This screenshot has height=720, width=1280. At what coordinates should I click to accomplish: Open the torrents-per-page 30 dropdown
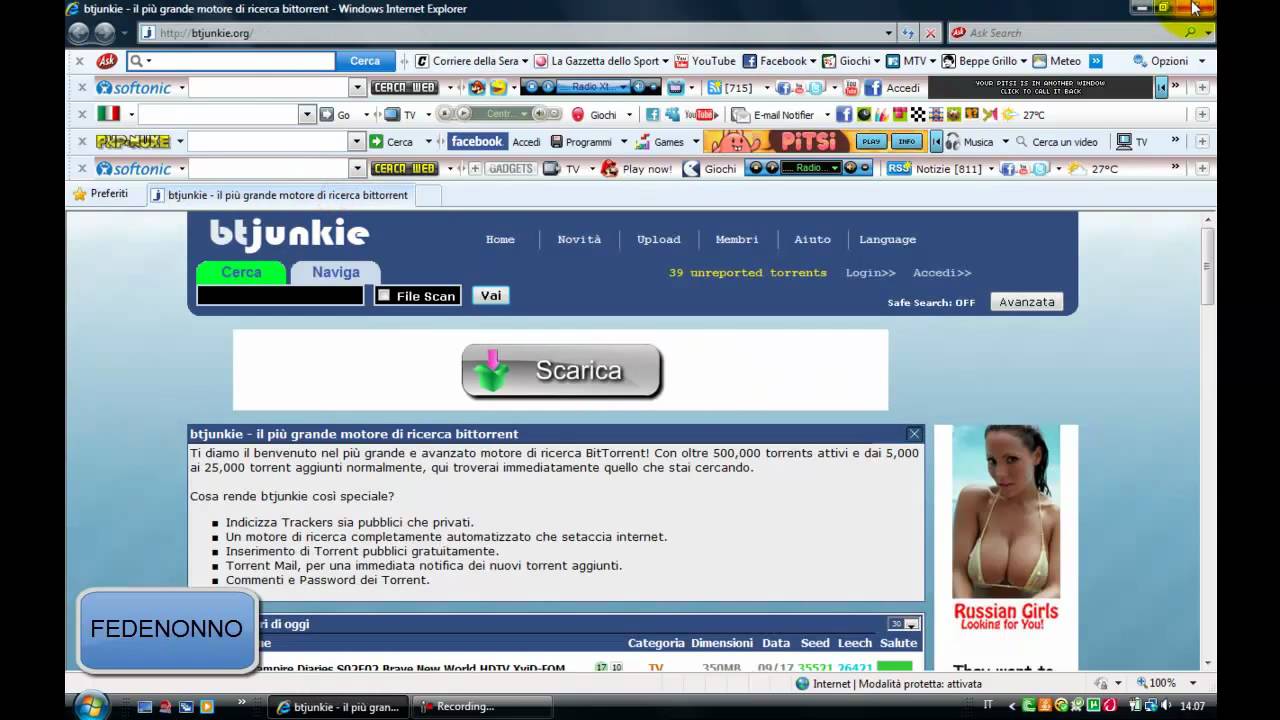pyautogui.click(x=911, y=624)
